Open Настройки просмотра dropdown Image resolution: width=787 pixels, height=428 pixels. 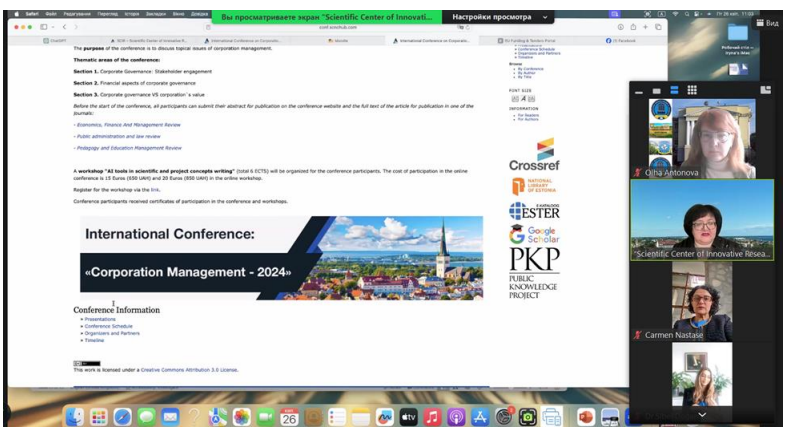pyautogui.click(x=499, y=17)
